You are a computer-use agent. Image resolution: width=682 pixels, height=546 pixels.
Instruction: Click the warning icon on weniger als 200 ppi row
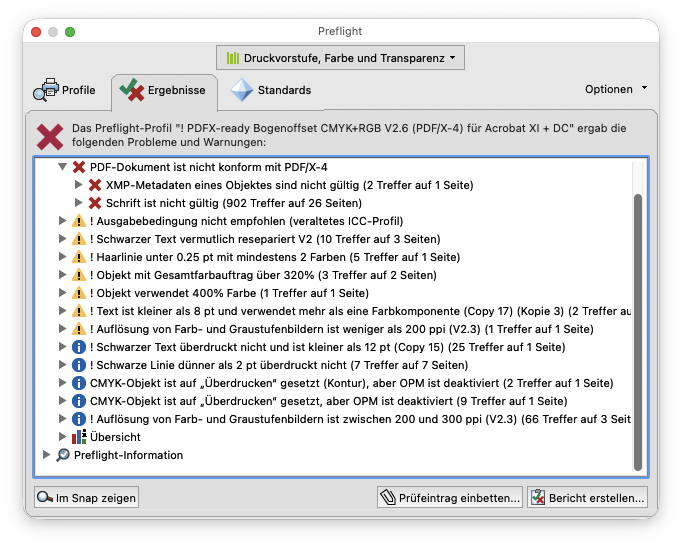(x=79, y=329)
